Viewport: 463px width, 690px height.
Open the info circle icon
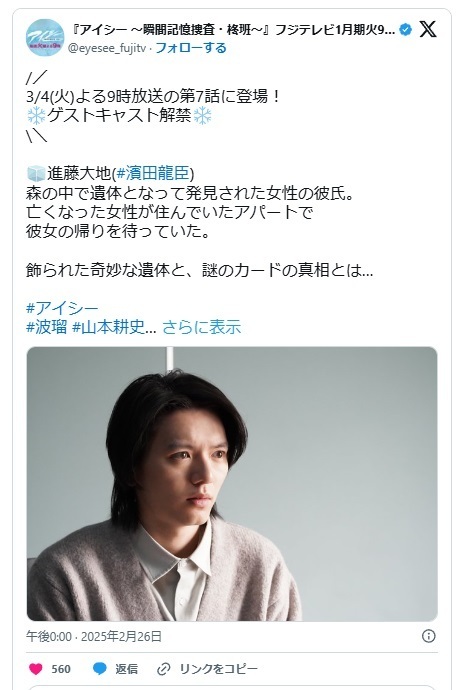pos(428,636)
